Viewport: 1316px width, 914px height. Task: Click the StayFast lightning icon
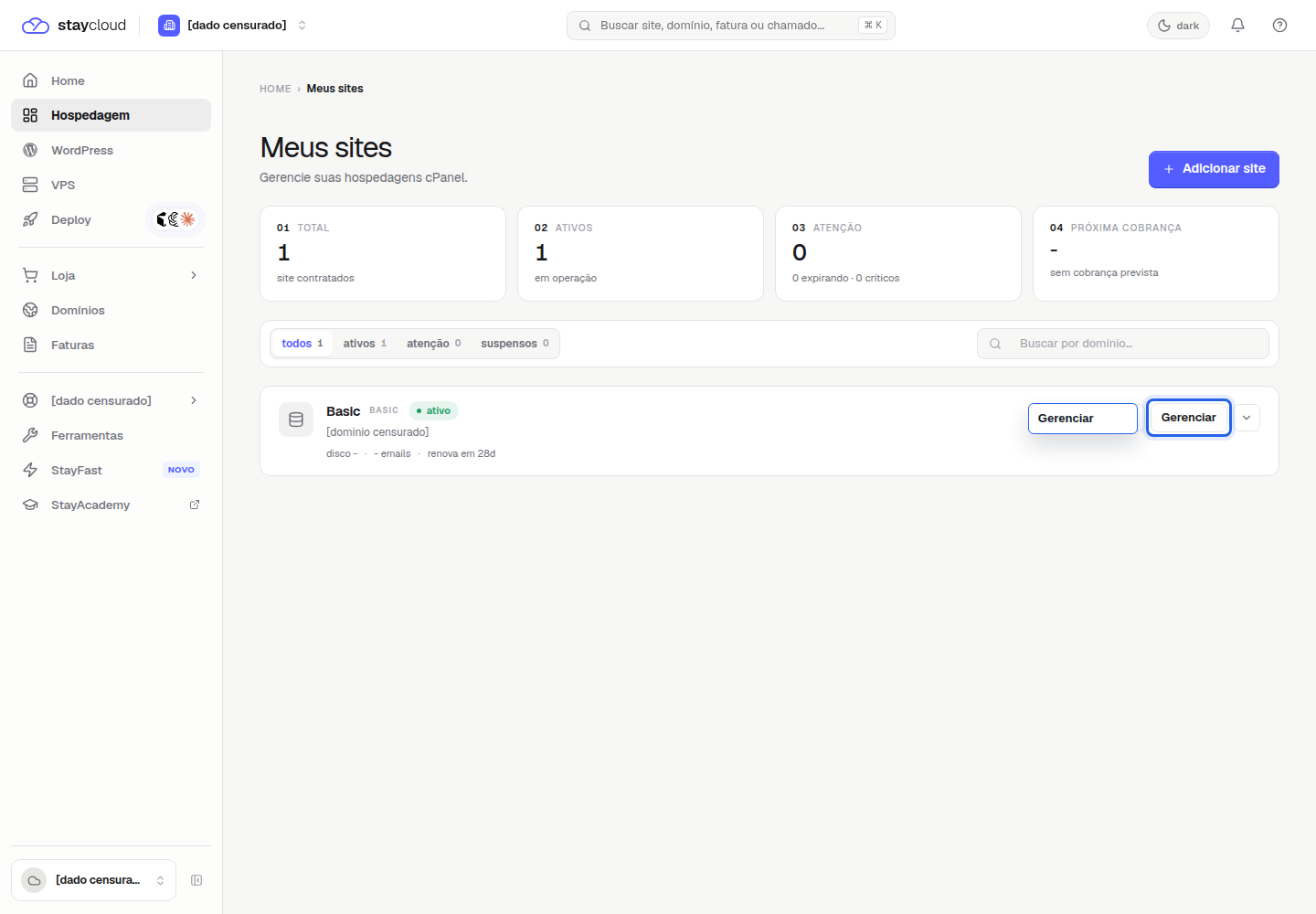tap(30, 470)
